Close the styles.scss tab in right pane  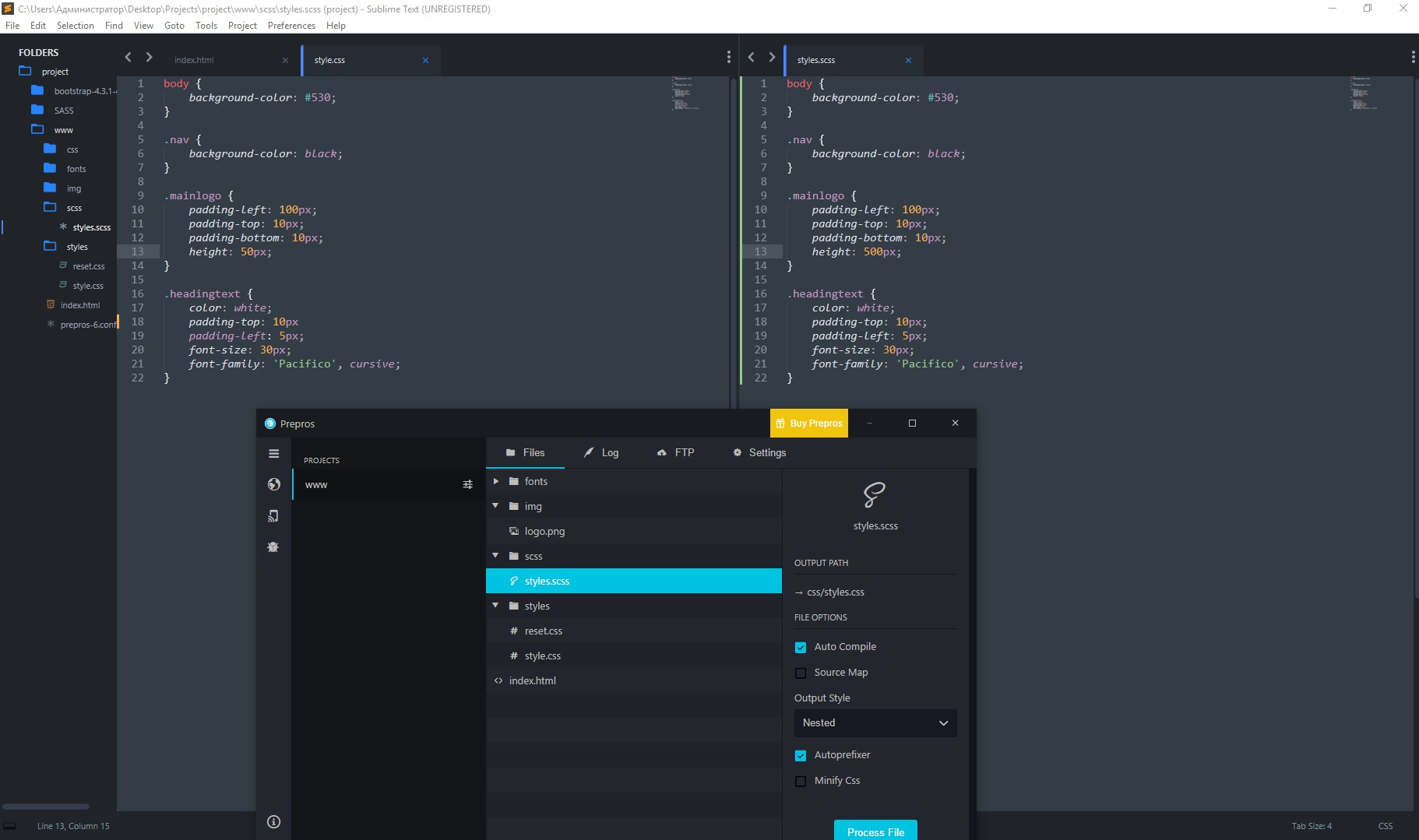coord(908,60)
